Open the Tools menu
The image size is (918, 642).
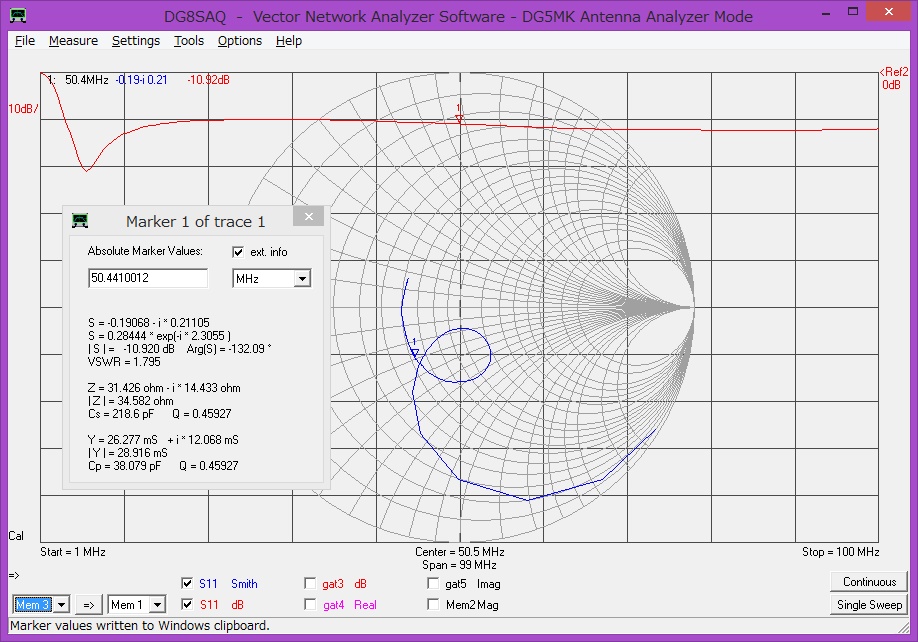click(189, 41)
